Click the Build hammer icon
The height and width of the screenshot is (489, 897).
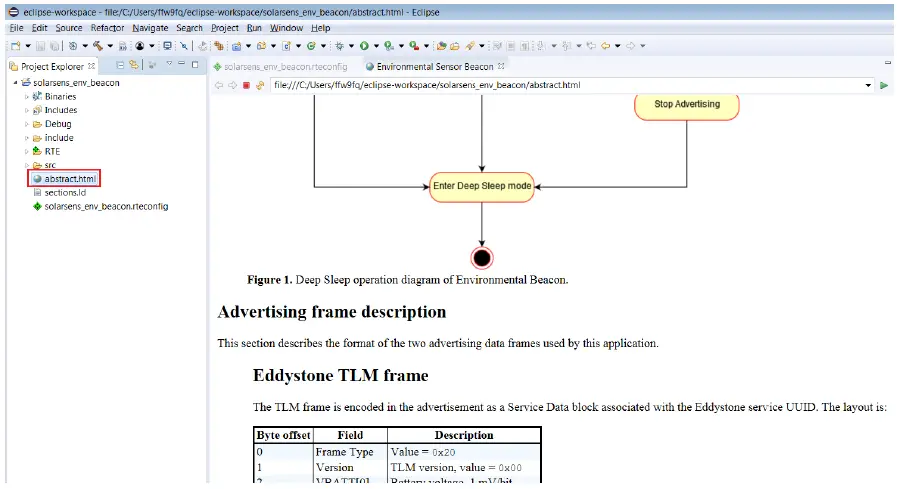(x=98, y=46)
